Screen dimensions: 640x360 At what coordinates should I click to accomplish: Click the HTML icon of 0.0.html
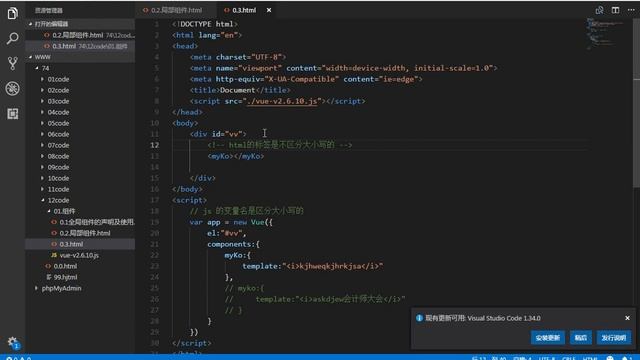coord(48,266)
